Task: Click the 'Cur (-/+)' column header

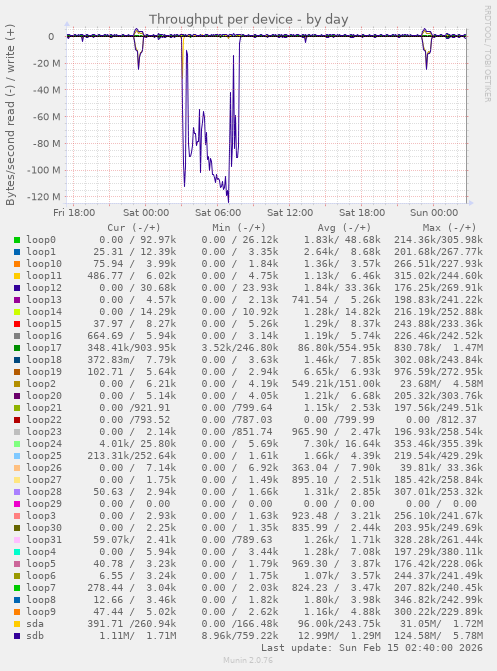Action: [134, 228]
